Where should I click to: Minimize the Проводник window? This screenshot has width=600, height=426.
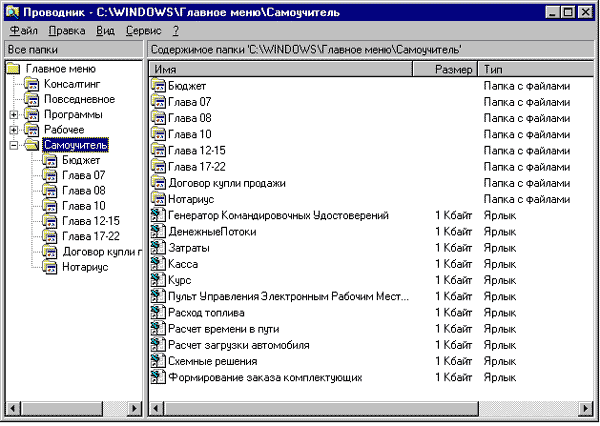coord(553,12)
